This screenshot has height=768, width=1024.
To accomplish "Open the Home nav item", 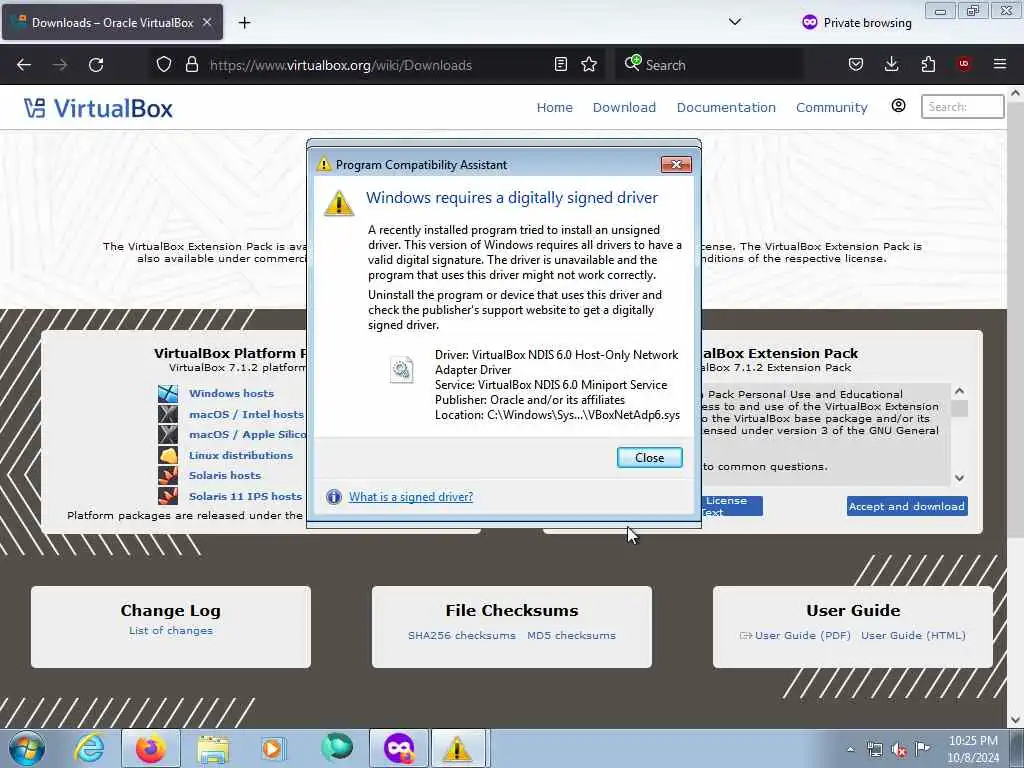I will tap(554, 107).
